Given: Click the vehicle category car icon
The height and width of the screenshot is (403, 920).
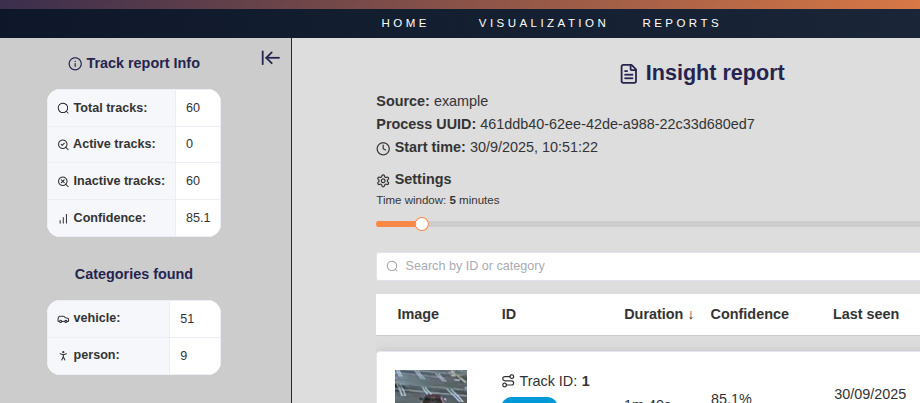Looking at the screenshot, I should (x=63, y=319).
